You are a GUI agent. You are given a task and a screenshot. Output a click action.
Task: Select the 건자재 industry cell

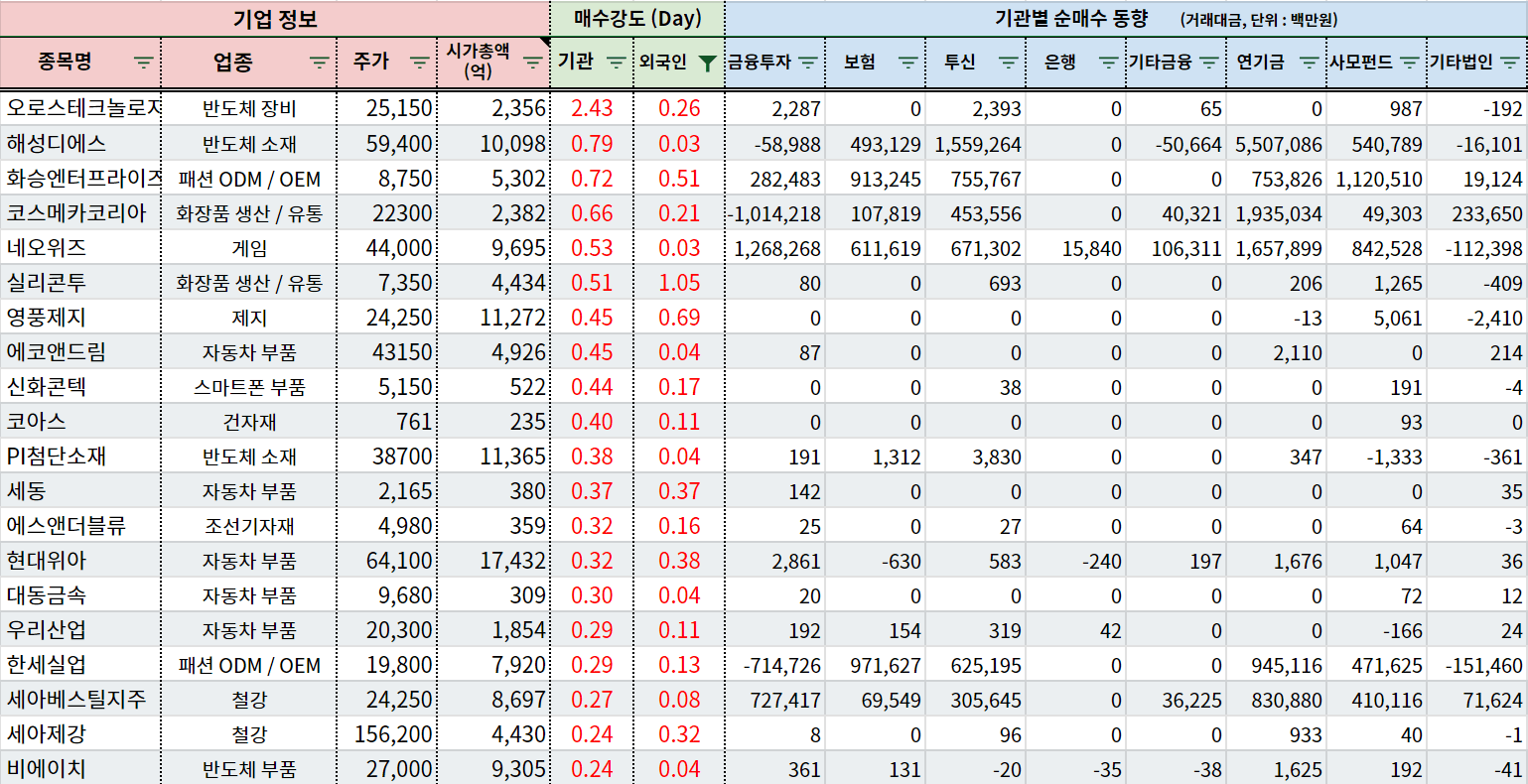(249, 421)
